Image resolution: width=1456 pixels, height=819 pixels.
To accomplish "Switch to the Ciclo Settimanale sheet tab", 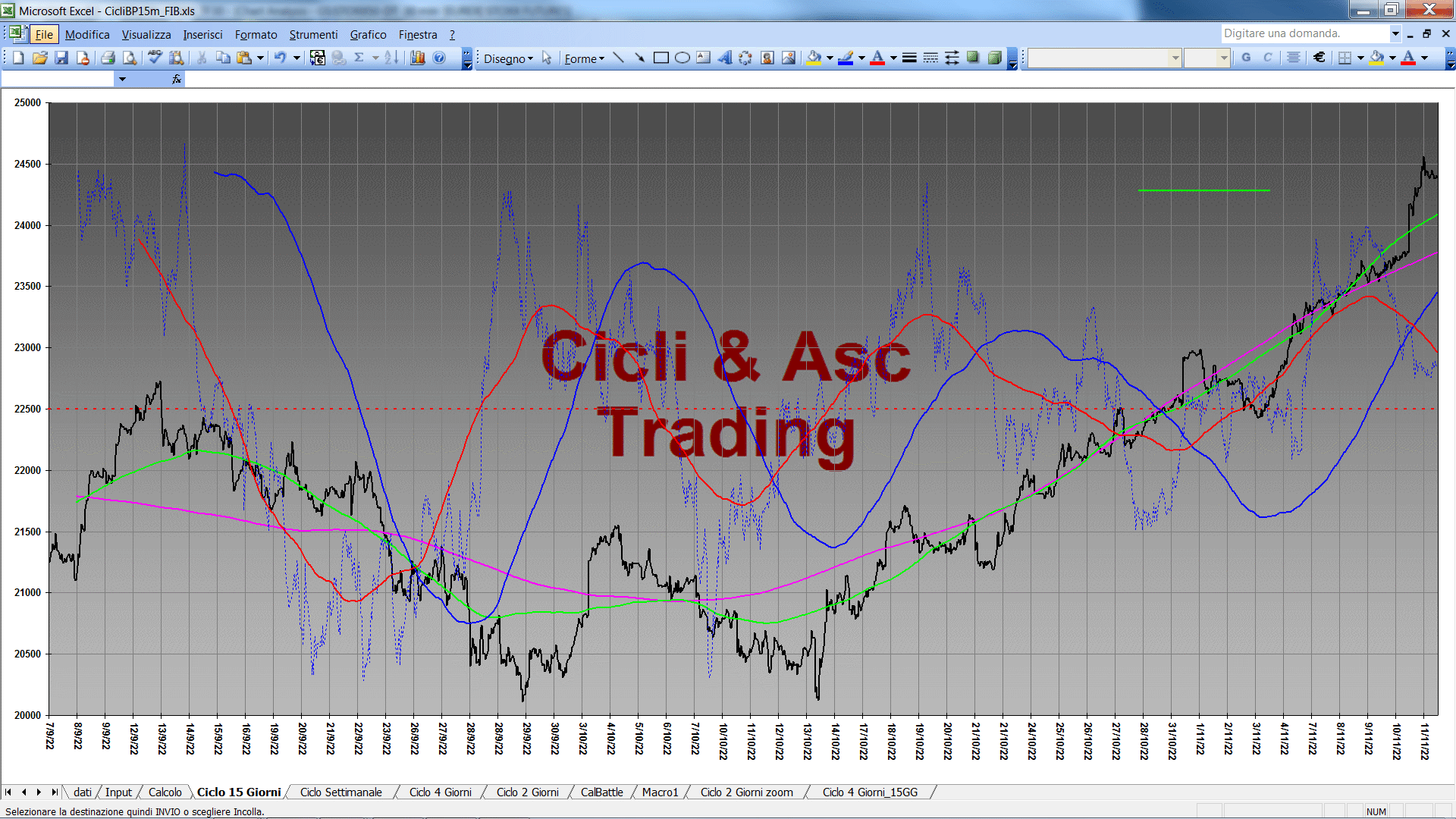I will [x=341, y=792].
